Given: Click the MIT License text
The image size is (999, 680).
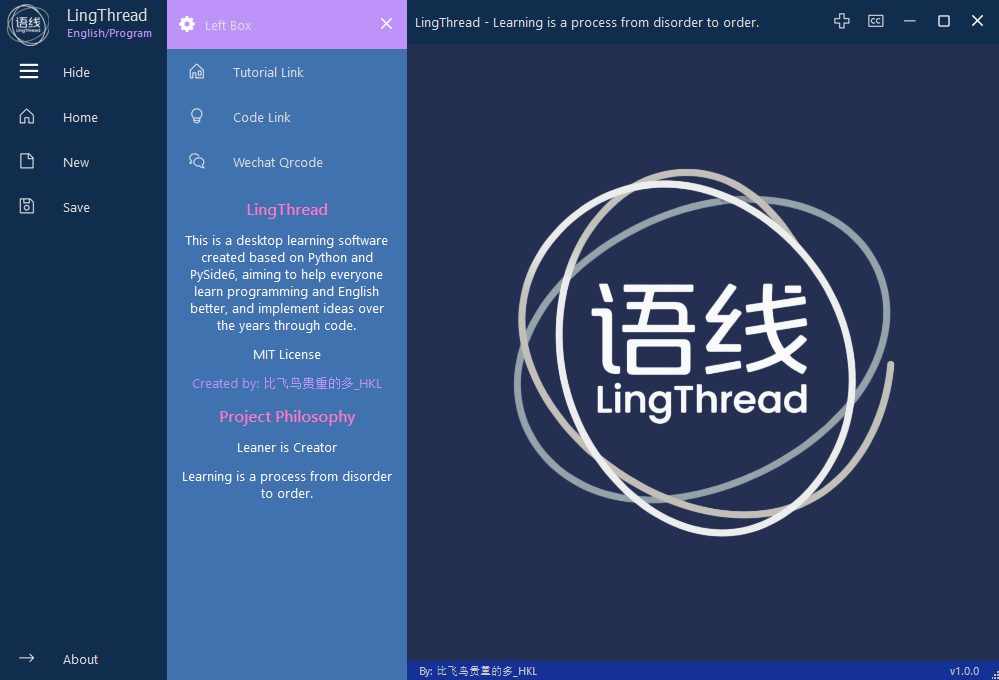Looking at the screenshot, I should click(287, 354).
